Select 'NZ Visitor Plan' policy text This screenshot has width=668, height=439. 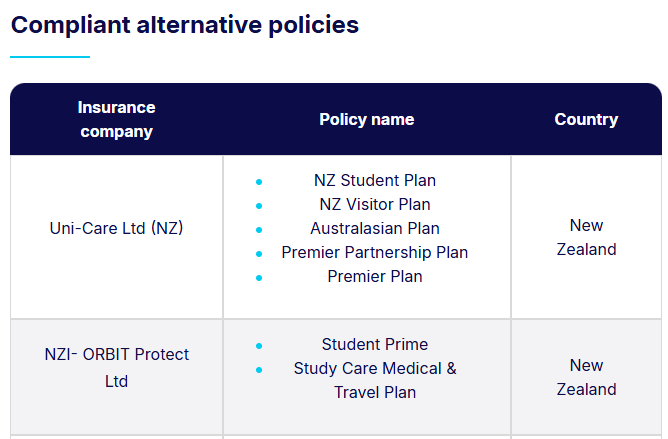pos(375,205)
